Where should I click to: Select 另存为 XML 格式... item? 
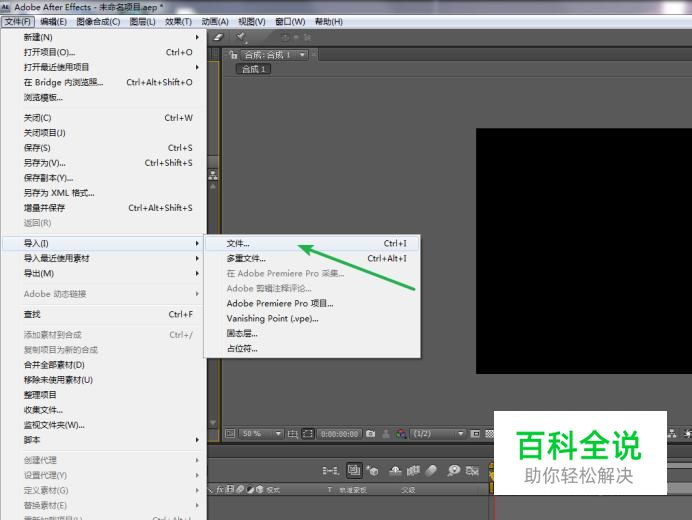coord(105,193)
